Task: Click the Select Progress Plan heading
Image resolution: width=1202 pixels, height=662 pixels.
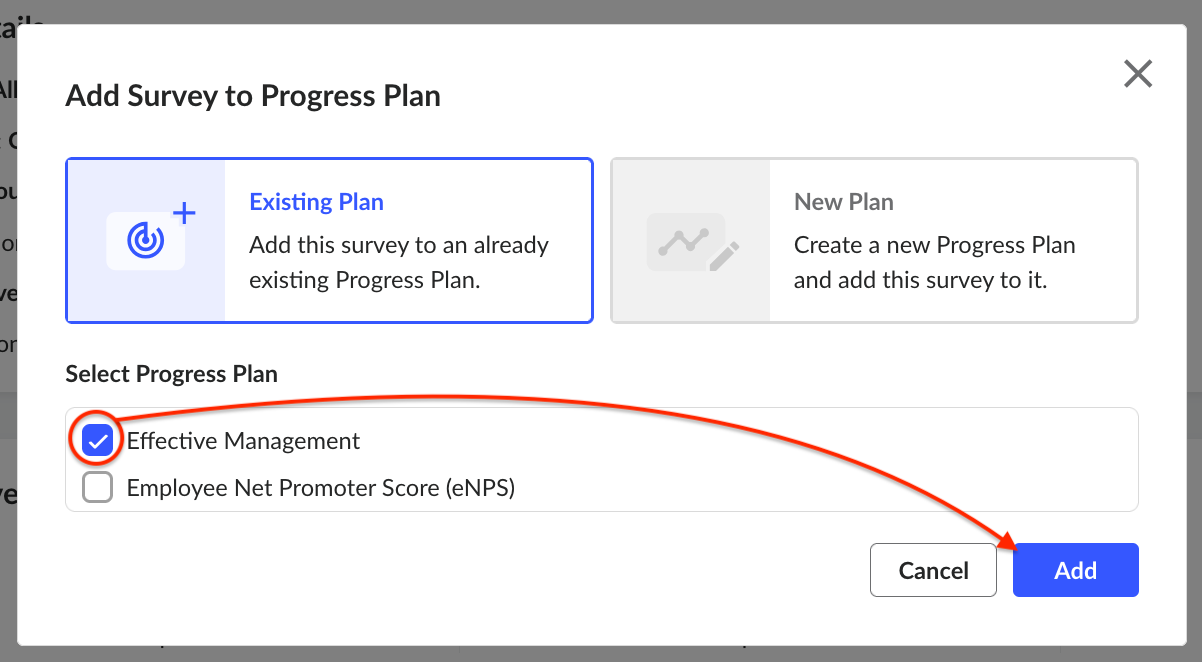Action: pos(171,374)
